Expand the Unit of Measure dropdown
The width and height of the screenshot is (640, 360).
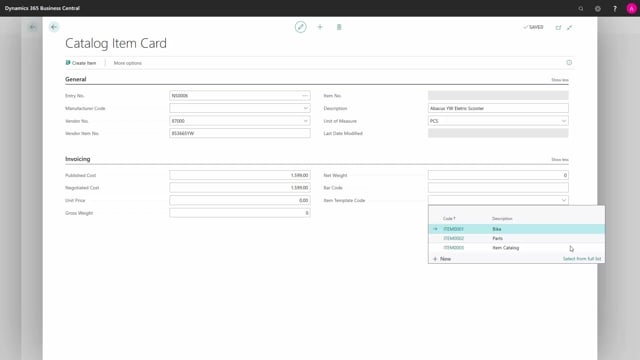click(x=564, y=121)
